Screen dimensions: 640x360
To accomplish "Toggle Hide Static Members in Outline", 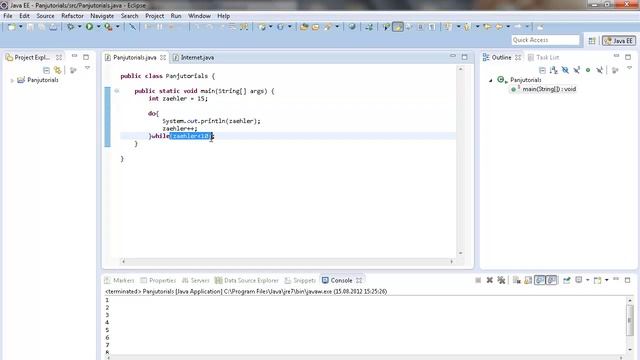I will pyautogui.click(x=576, y=70).
